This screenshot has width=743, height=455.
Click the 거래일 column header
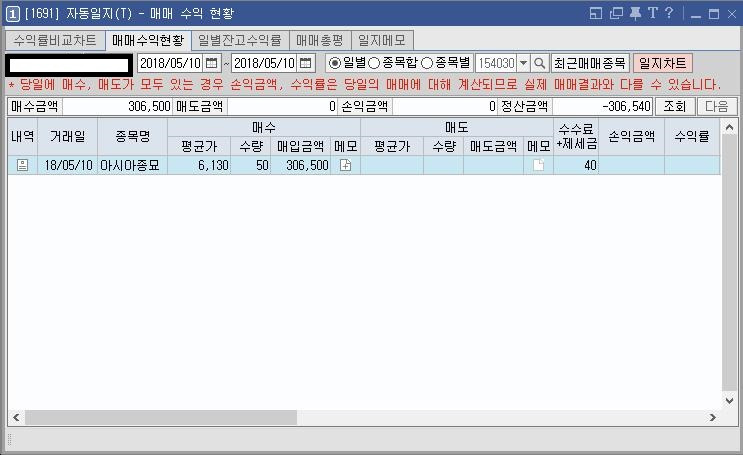pyautogui.click(x=68, y=136)
